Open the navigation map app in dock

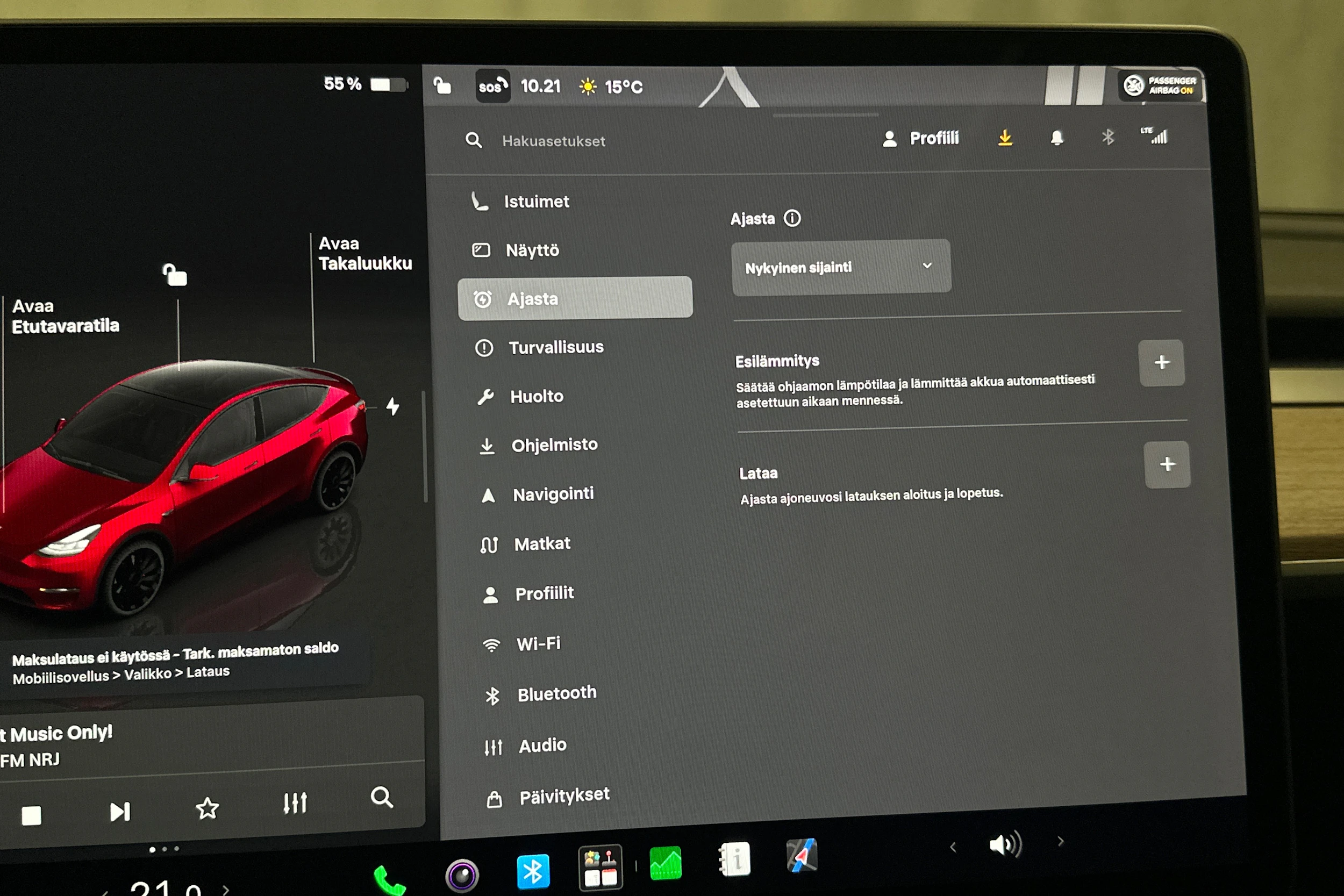click(802, 856)
